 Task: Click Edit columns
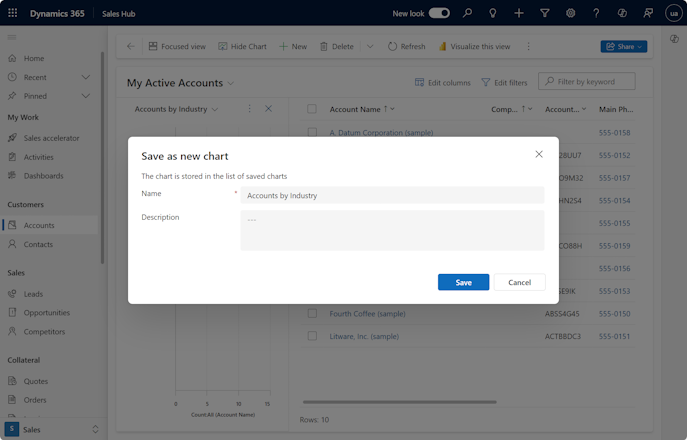tap(443, 82)
